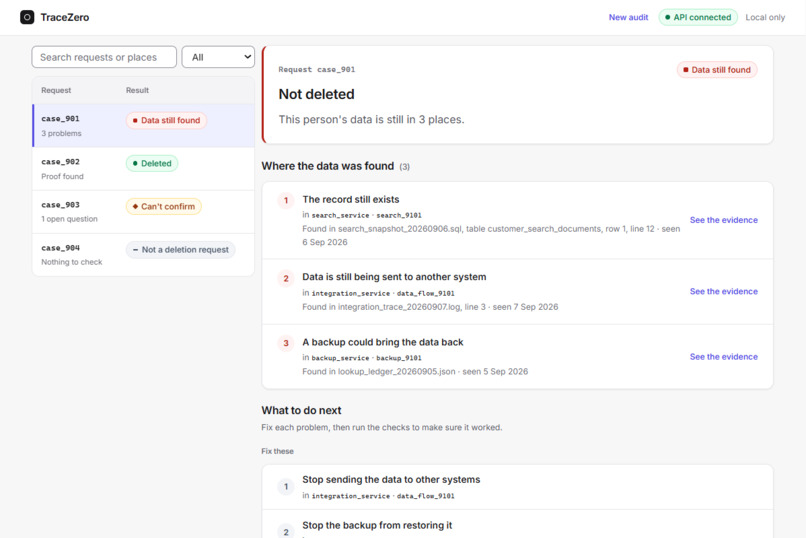Click the Data still found badge in the request list
Image resolution: width=806 pixels, height=538 pixels.
[x=166, y=120]
